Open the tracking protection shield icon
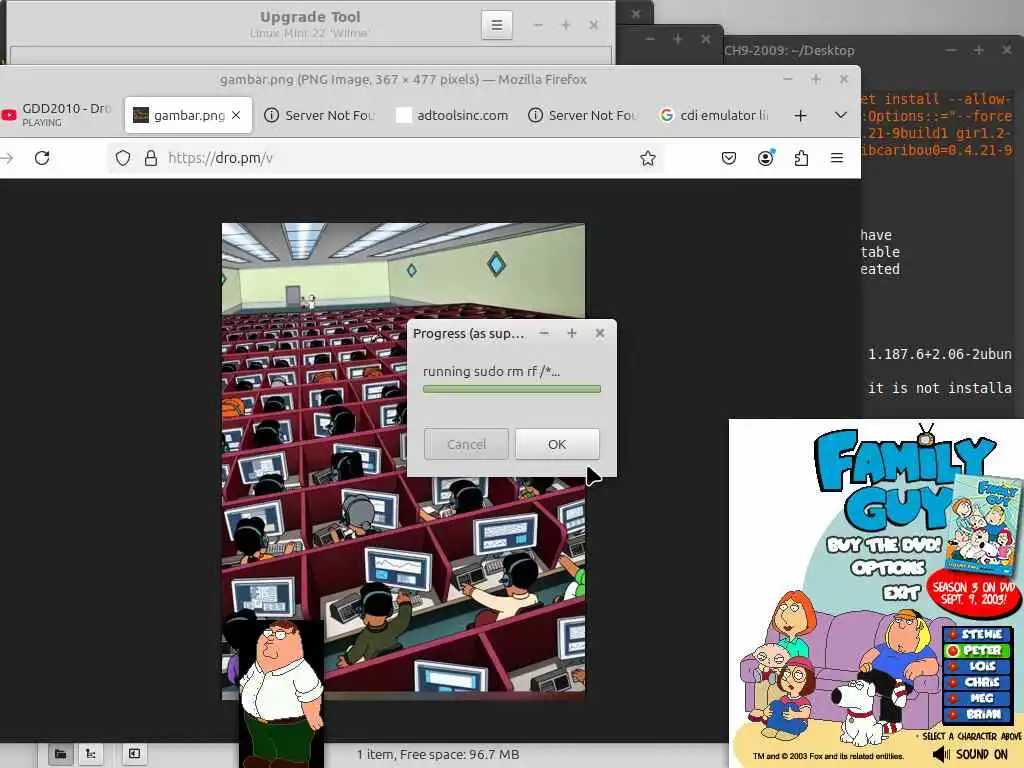Image resolution: width=1024 pixels, height=768 pixels. (x=123, y=158)
